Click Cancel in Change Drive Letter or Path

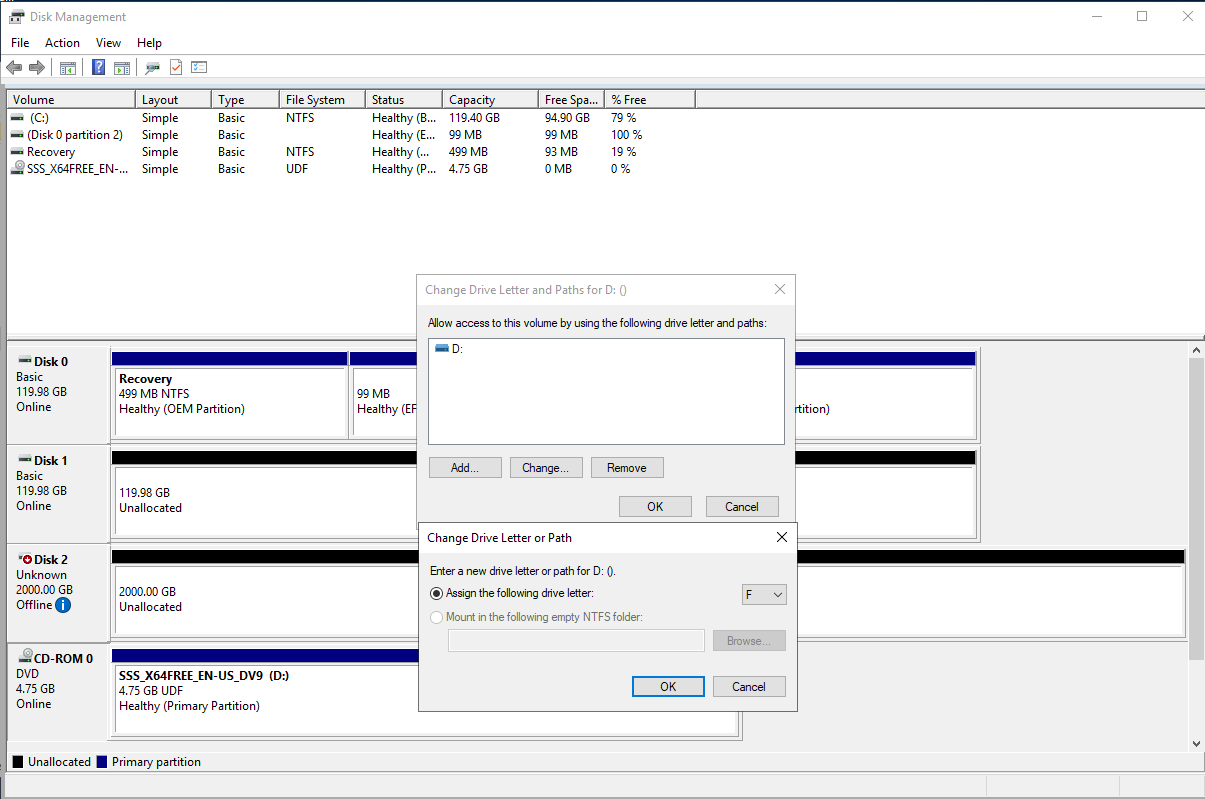749,687
